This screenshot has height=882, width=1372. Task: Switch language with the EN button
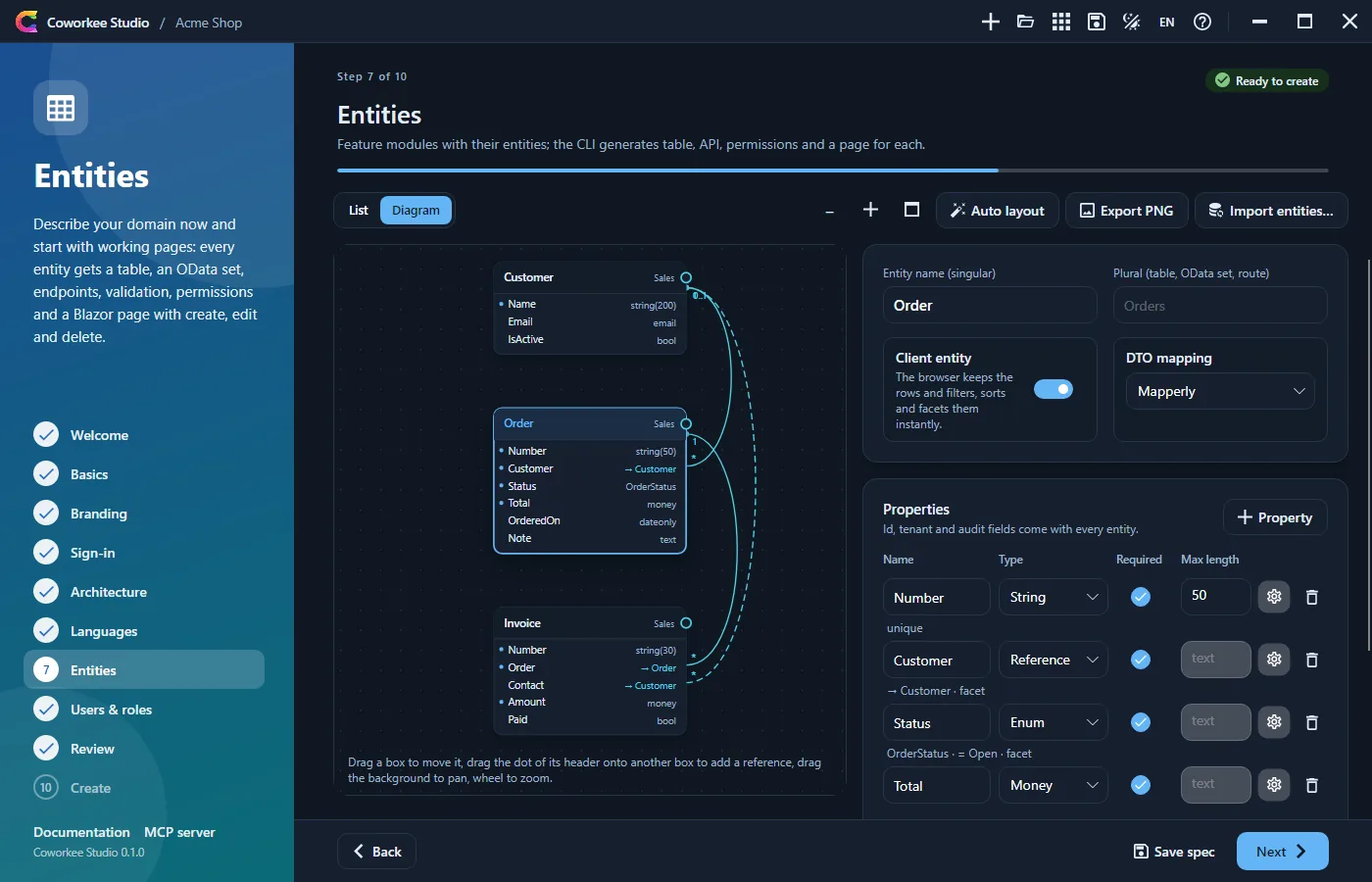pyautogui.click(x=1167, y=22)
